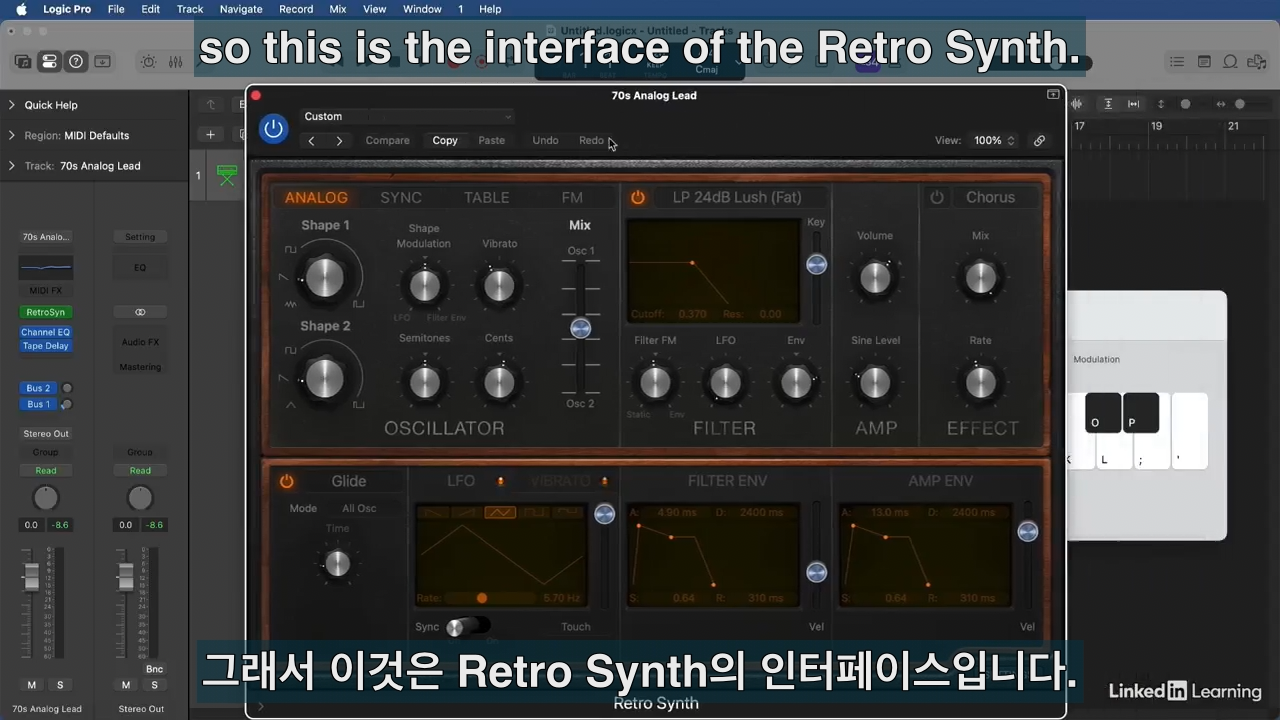Image resolution: width=1280 pixels, height=720 pixels.
Task: Open the 70s Analog Lead setting menu
Action: tap(46, 237)
